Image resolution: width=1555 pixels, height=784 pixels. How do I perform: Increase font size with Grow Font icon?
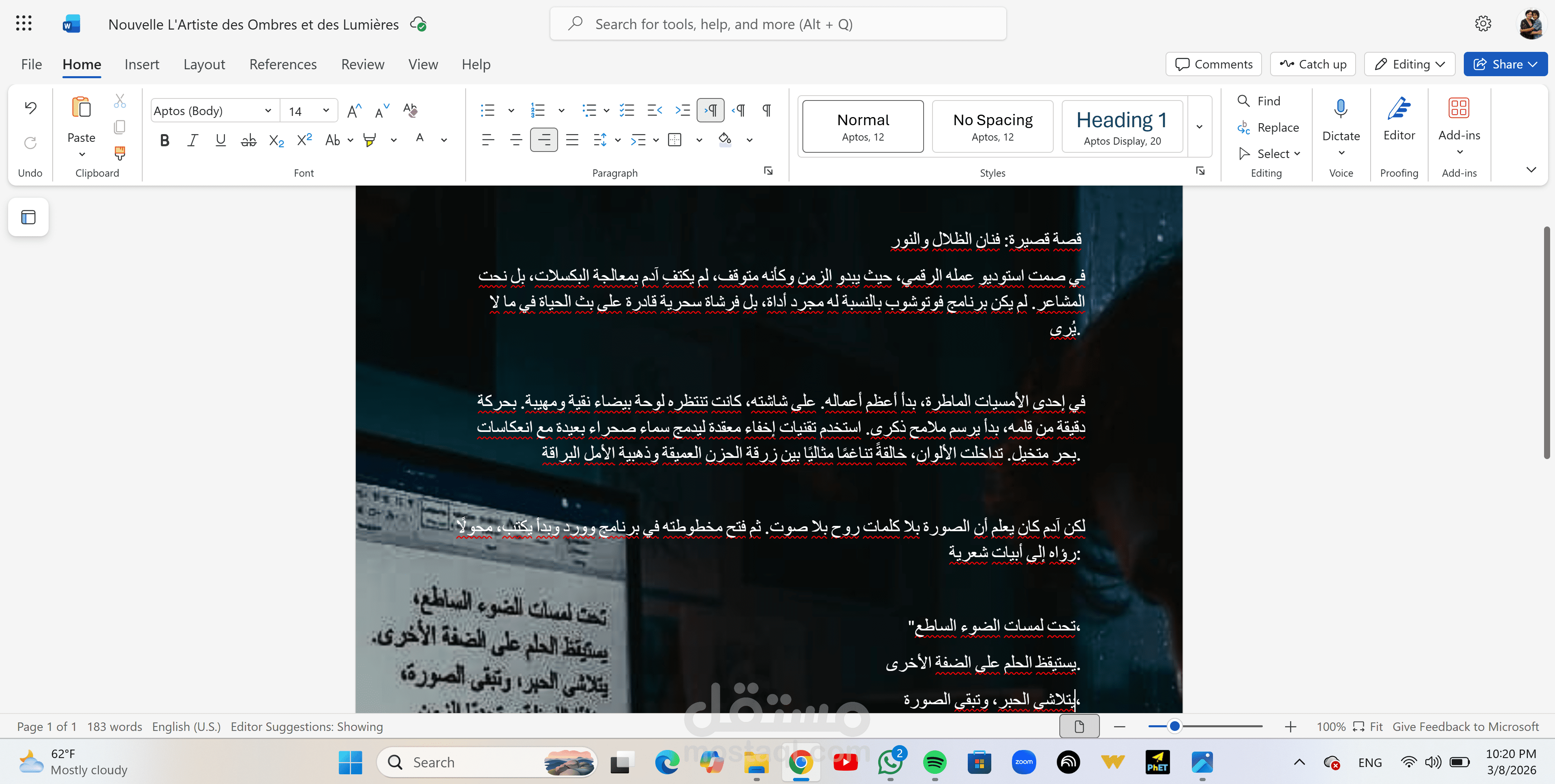pos(354,111)
